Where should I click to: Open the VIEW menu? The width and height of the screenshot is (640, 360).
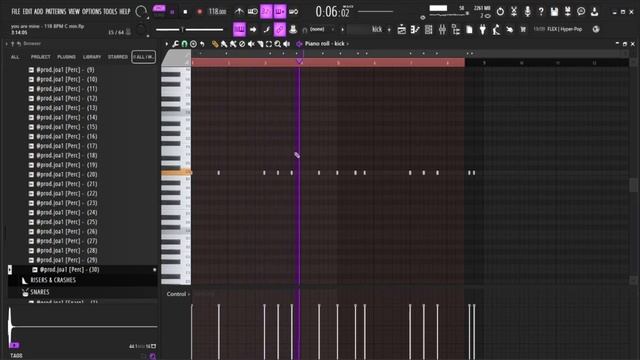[74, 11]
